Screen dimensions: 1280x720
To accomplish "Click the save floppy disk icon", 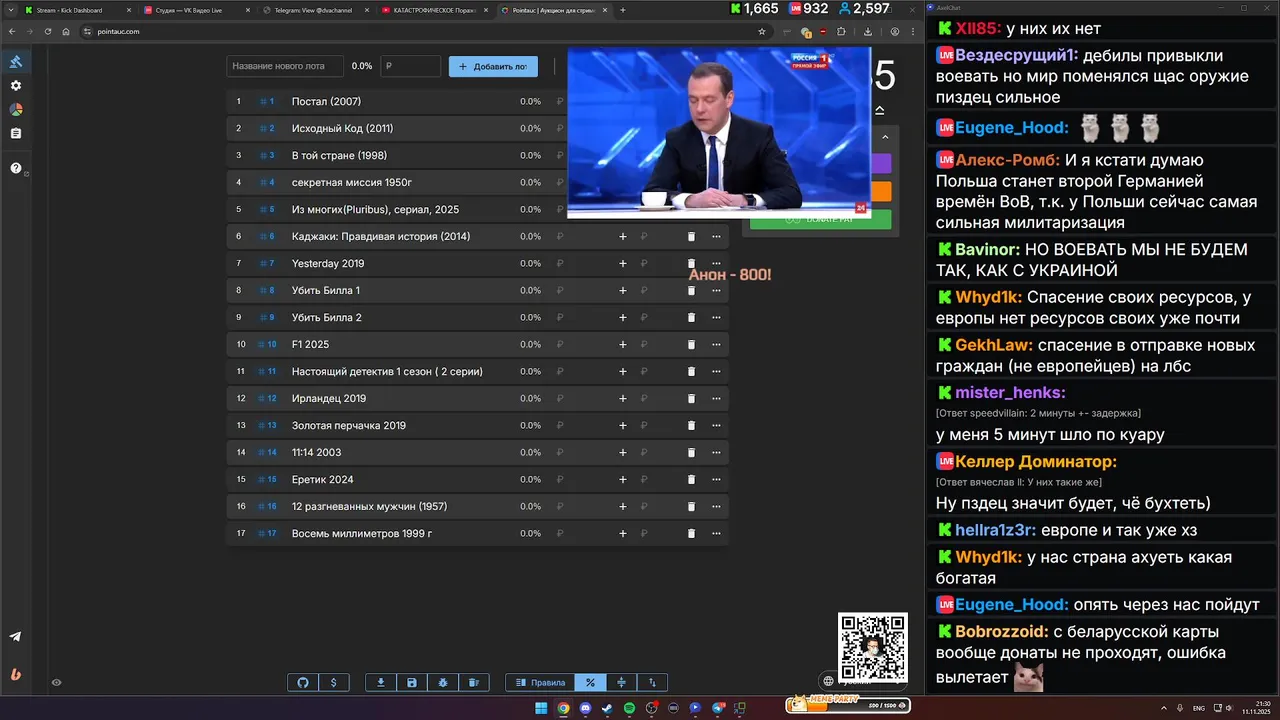I will tap(411, 682).
